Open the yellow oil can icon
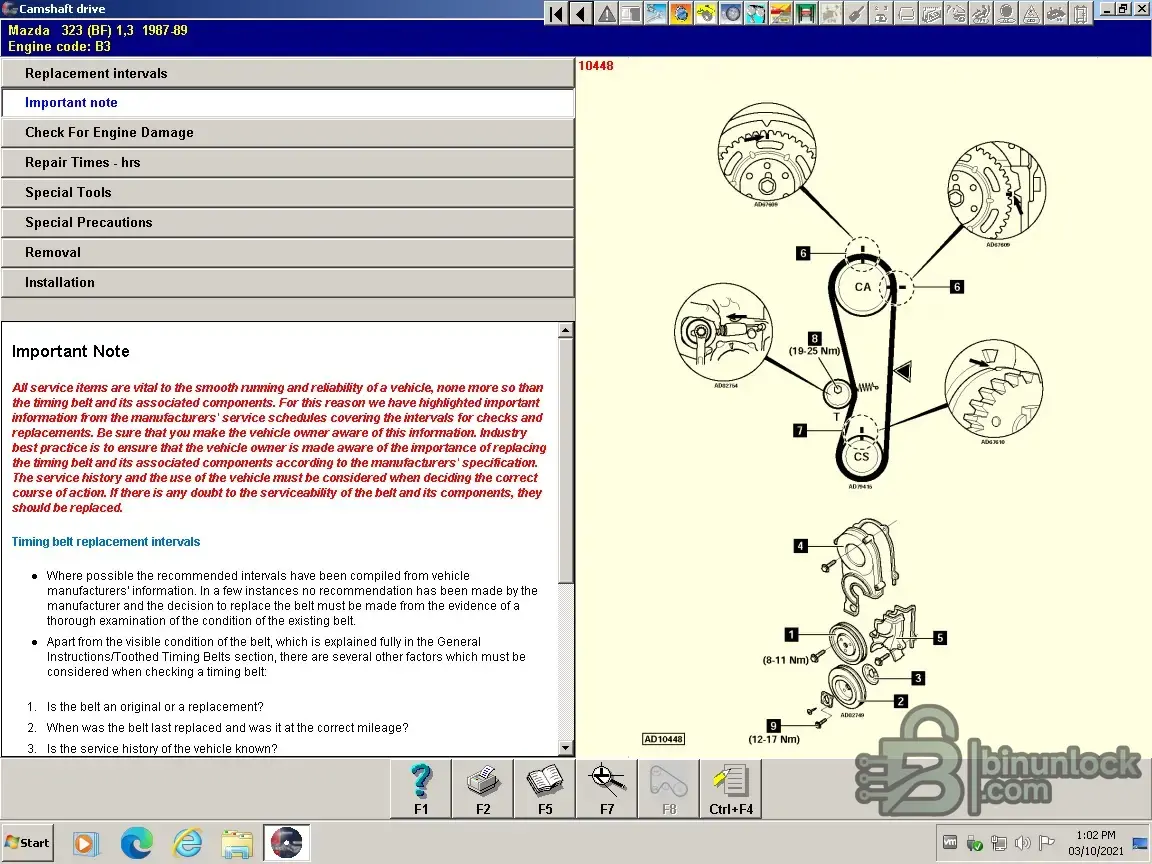Image resolution: width=1152 pixels, height=864 pixels. tap(706, 13)
